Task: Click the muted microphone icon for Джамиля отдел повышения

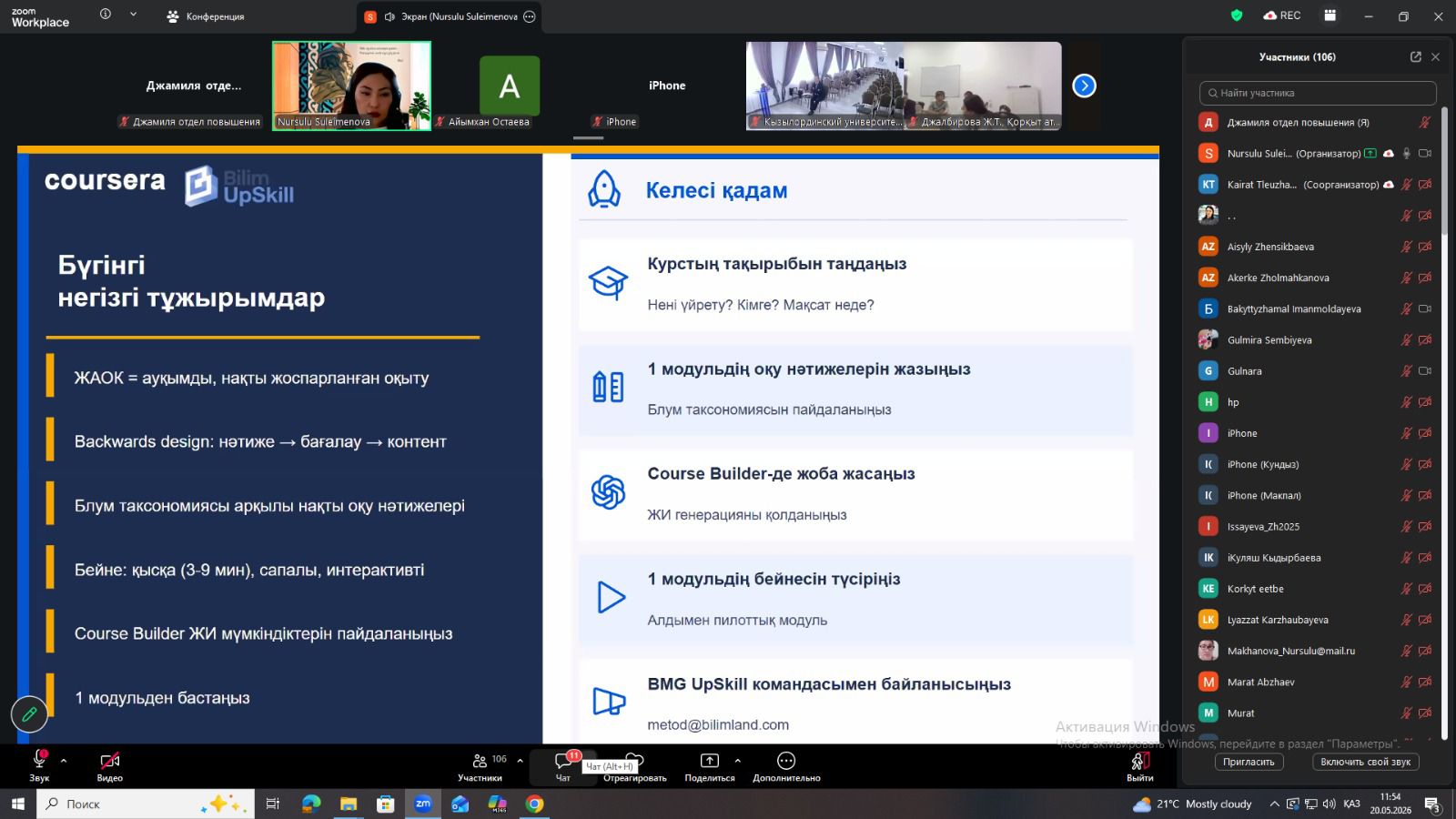Action: [1425, 122]
